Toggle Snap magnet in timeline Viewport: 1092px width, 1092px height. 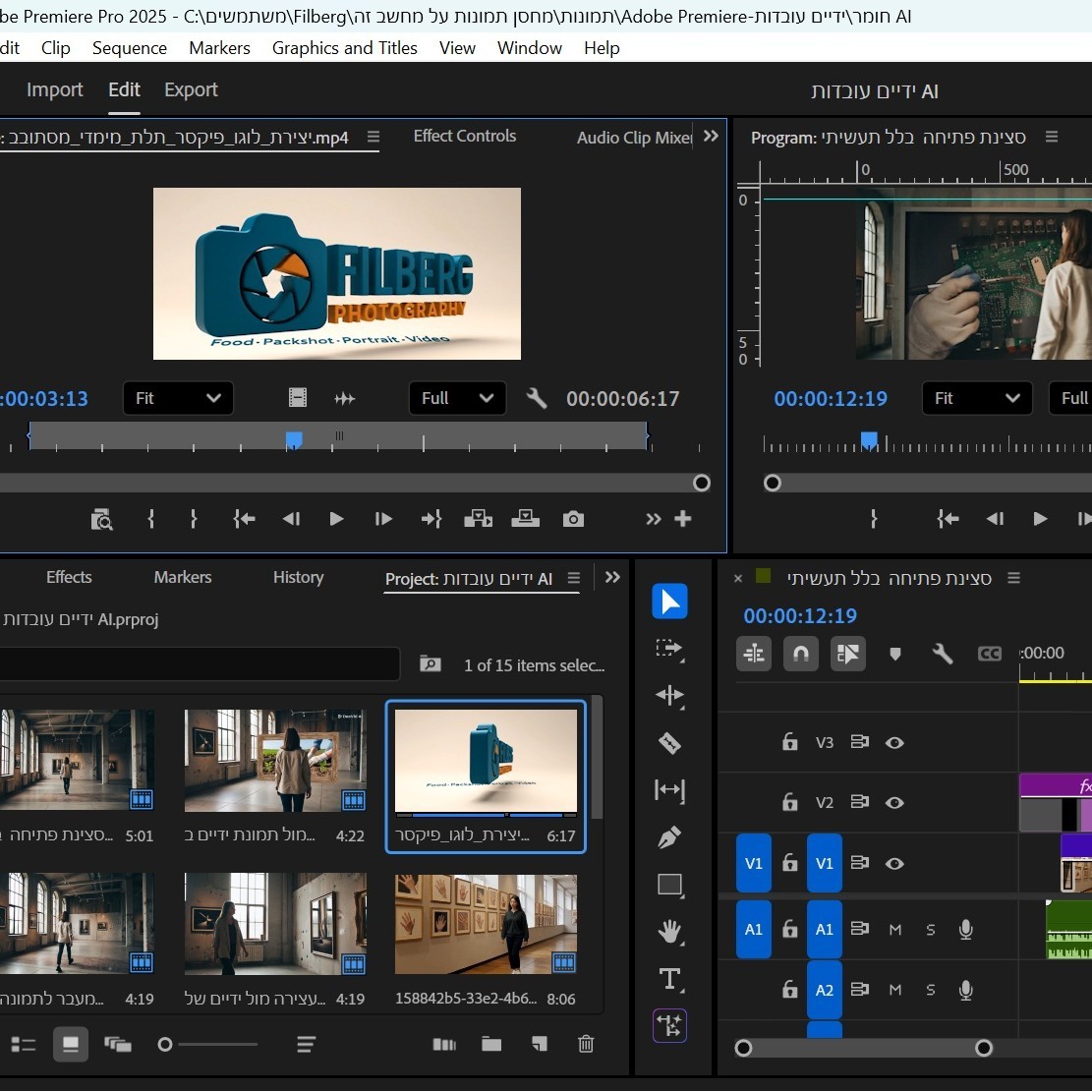[801, 654]
